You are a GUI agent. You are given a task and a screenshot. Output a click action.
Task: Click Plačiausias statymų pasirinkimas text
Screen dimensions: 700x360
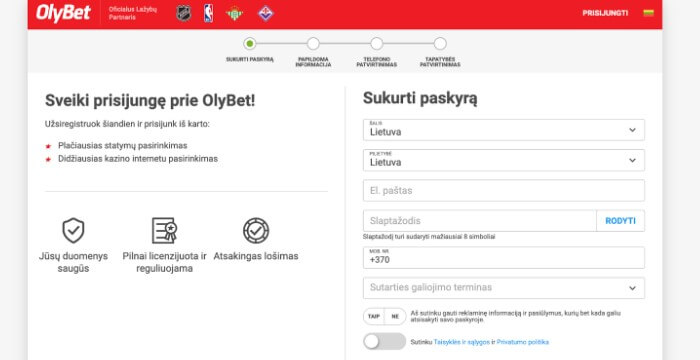(x=123, y=146)
